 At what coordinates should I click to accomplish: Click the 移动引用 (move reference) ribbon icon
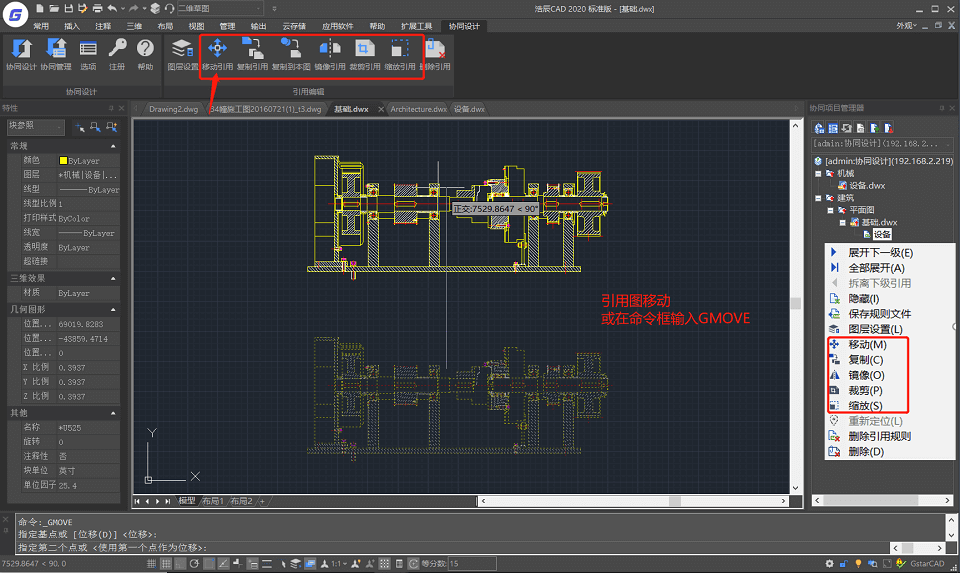point(217,48)
